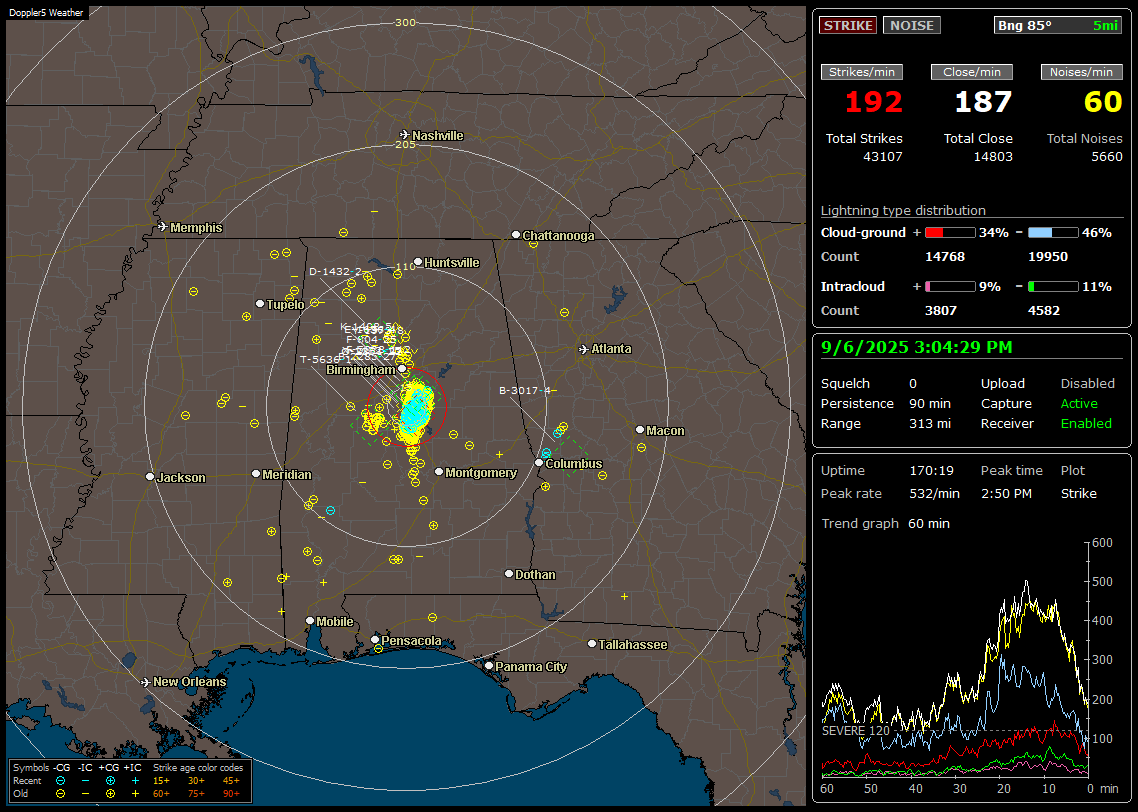Click the T-5636 storm cell label

point(320,359)
